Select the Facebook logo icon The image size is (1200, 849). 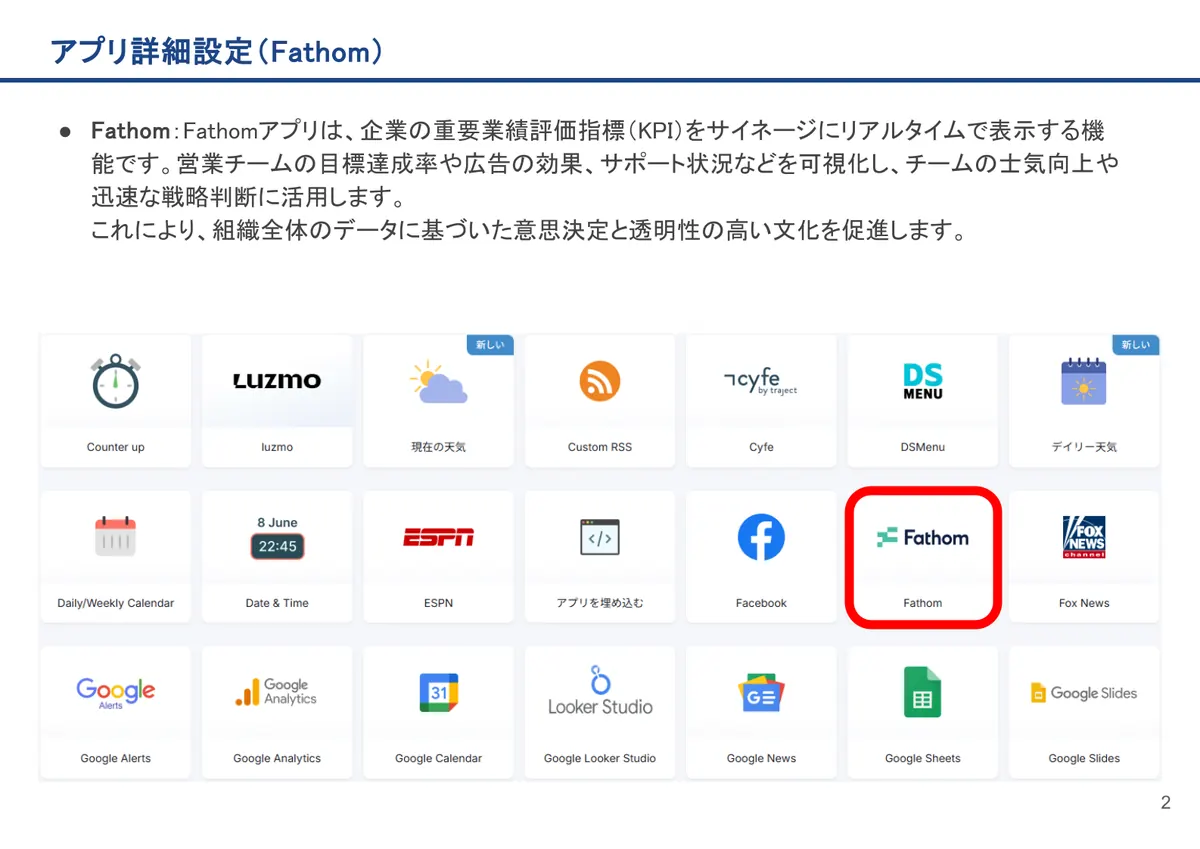coord(761,537)
